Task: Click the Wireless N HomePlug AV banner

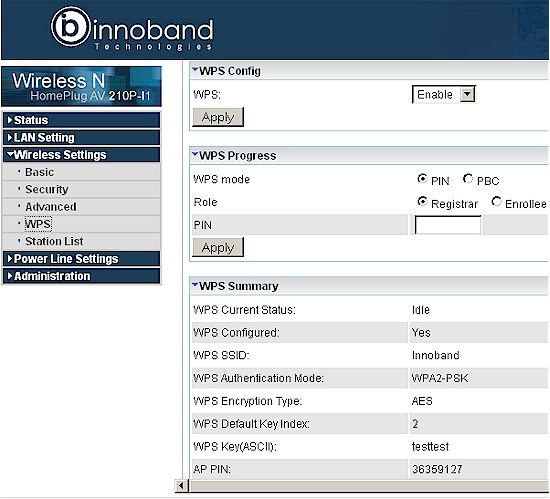Action: pos(81,86)
